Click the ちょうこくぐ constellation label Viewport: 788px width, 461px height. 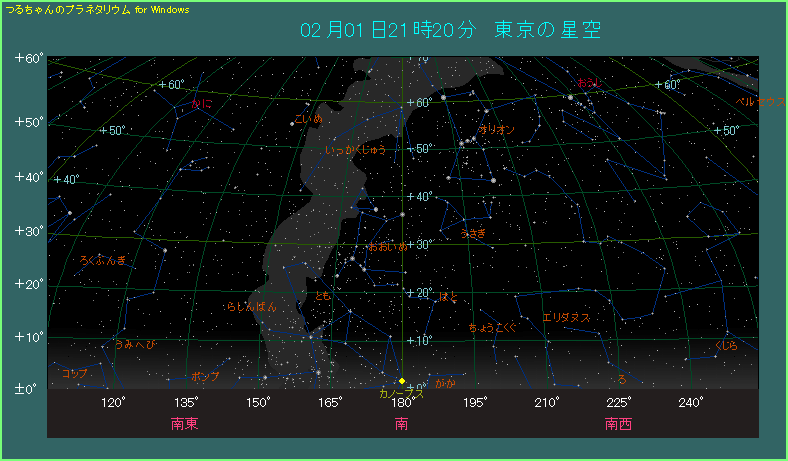pyautogui.click(x=492, y=327)
